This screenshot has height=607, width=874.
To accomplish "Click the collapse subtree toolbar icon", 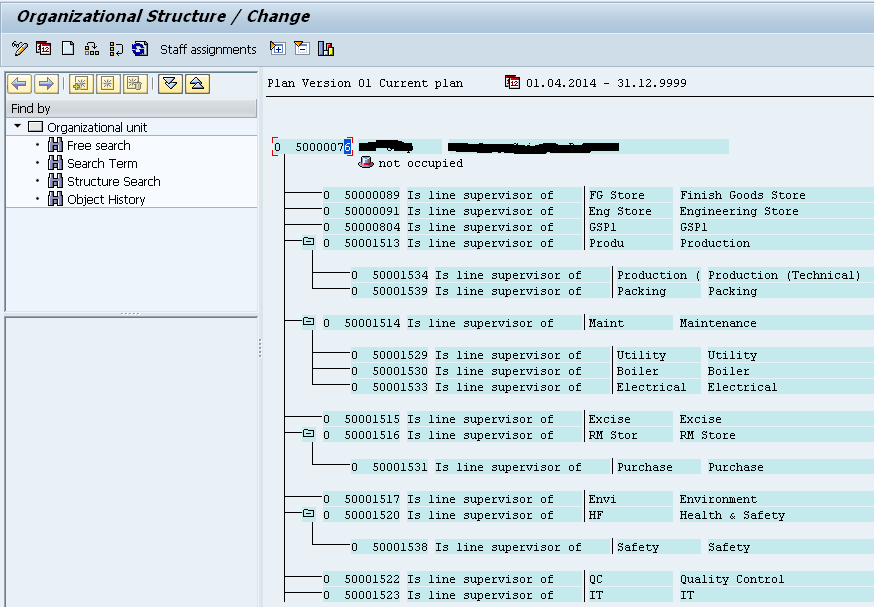I will coord(301,49).
